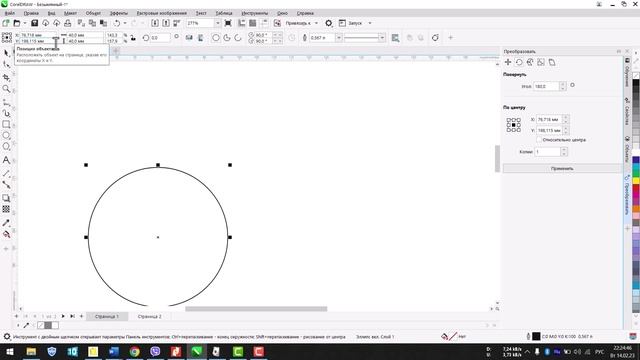Open the Effects menu
Screen dimensions: 640x360
tap(119, 13)
